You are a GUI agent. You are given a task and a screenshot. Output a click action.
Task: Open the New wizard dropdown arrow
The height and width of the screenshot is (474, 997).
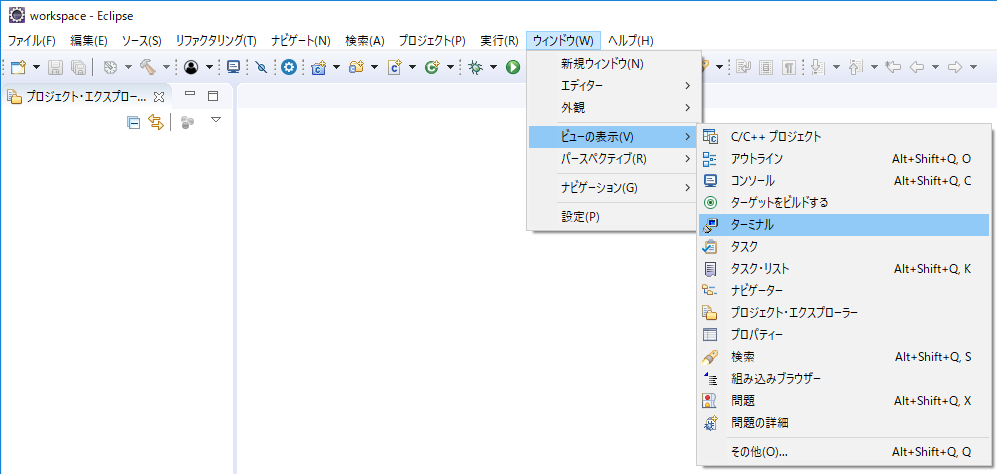(x=36, y=67)
